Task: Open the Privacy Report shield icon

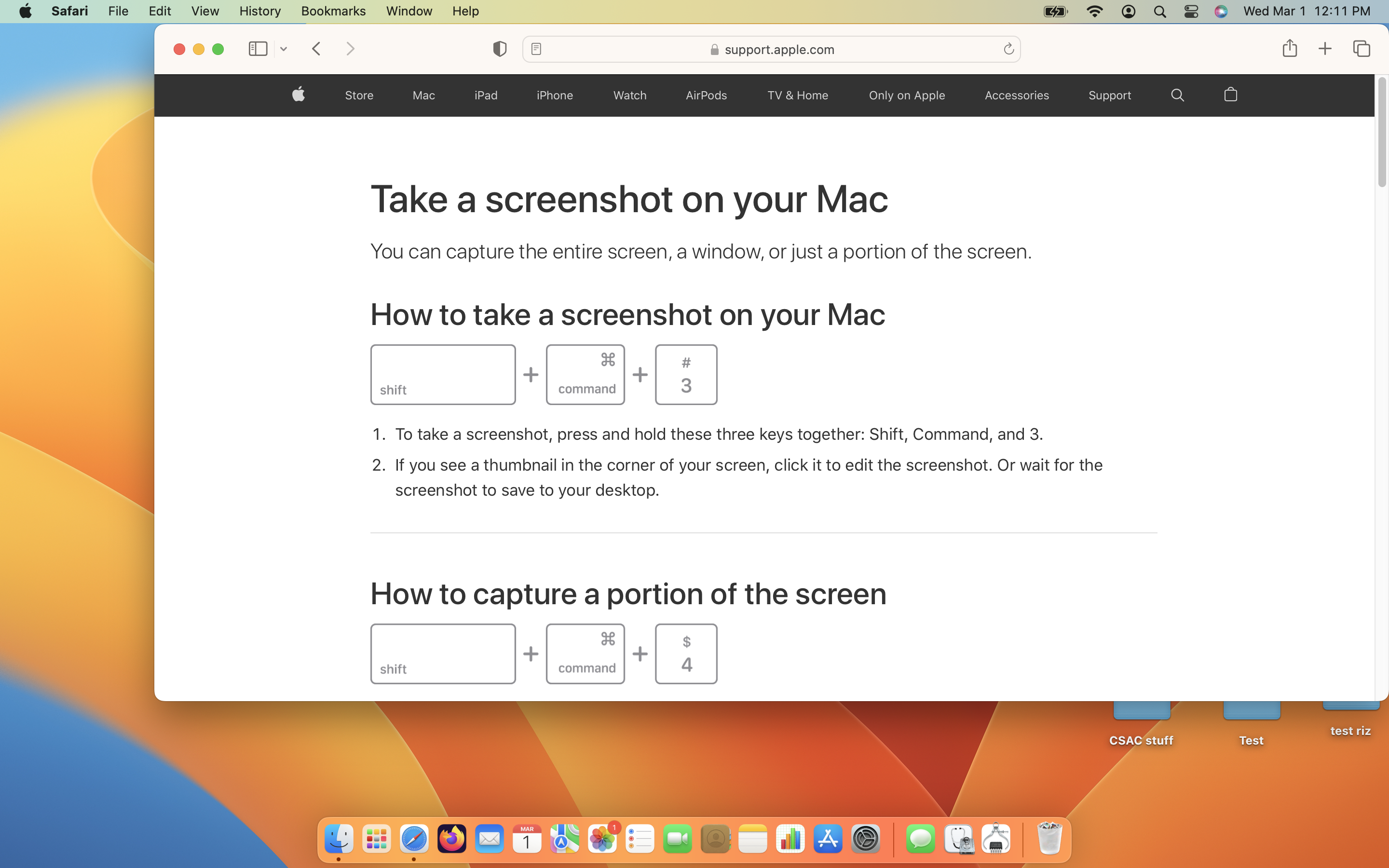Action: pos(499,49)
